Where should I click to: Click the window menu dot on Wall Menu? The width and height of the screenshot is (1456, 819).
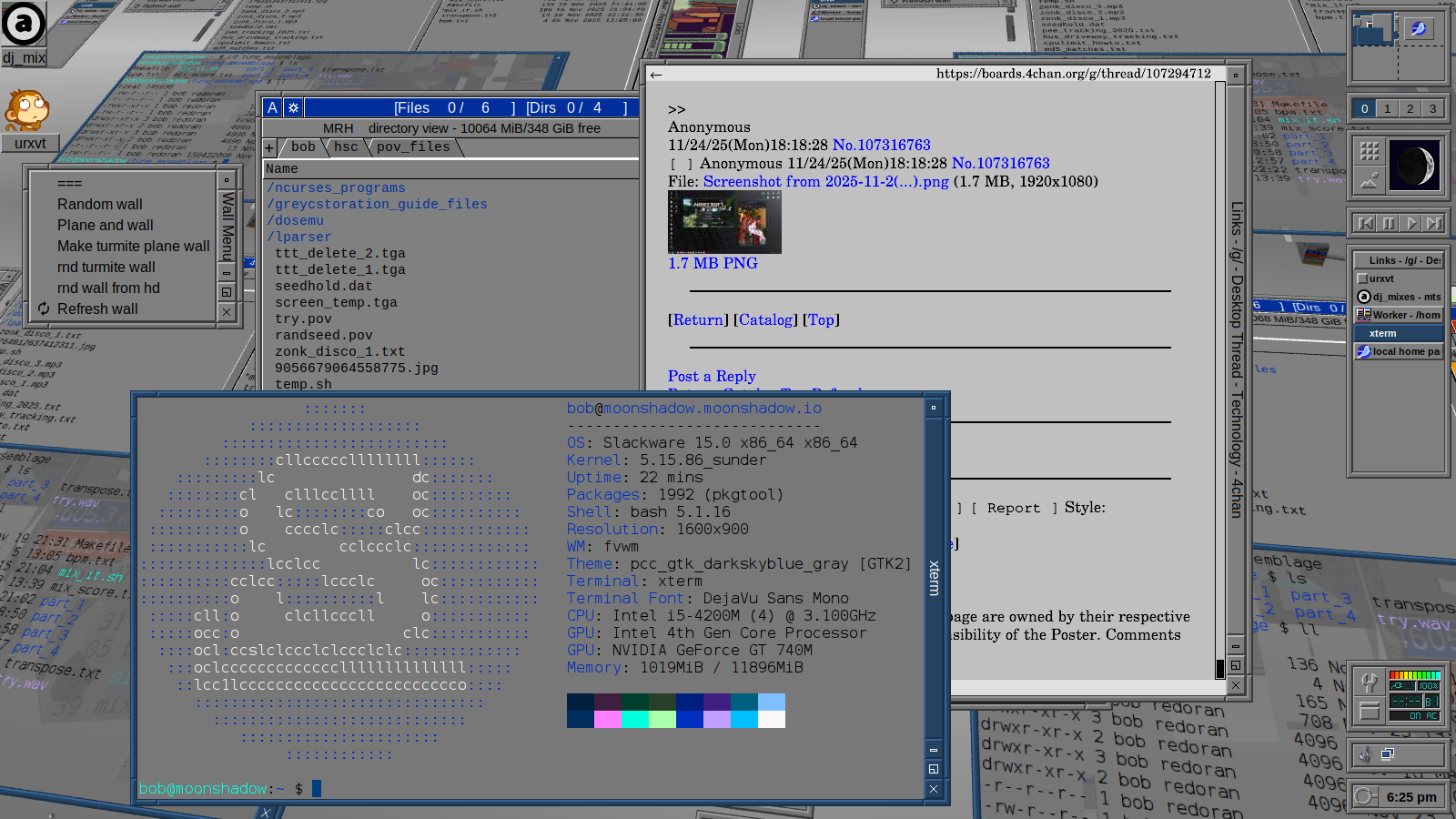point(227,179)
